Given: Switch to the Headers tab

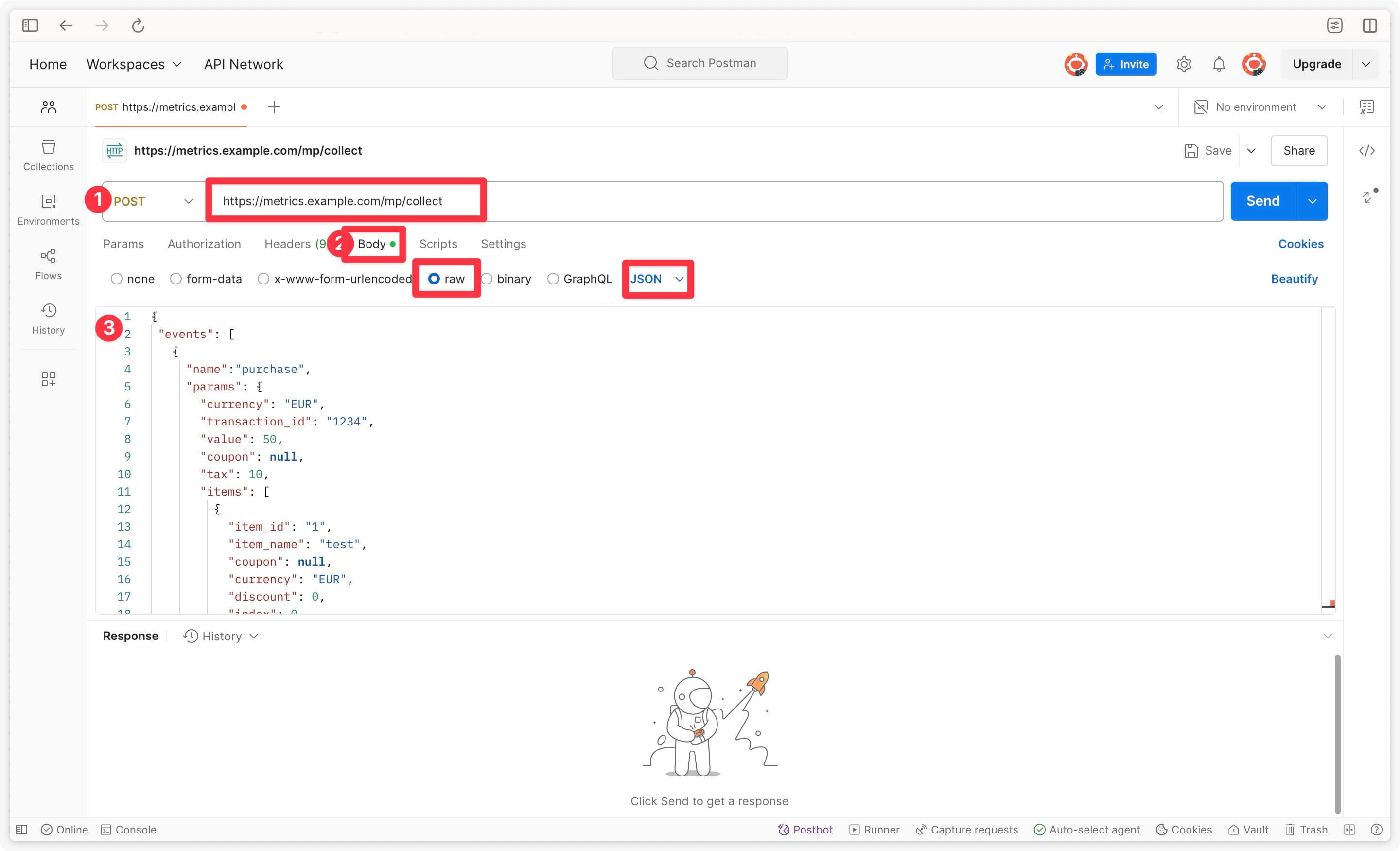Looking at the screenshot, I should point(295,244).
